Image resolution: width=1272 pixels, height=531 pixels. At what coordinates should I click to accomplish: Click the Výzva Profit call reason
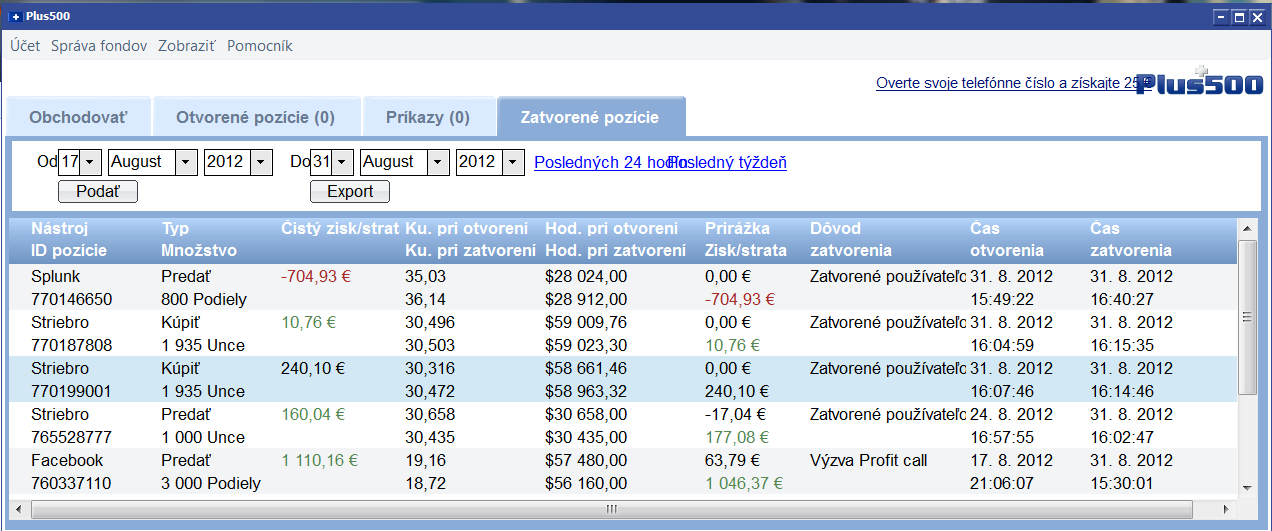868,460
